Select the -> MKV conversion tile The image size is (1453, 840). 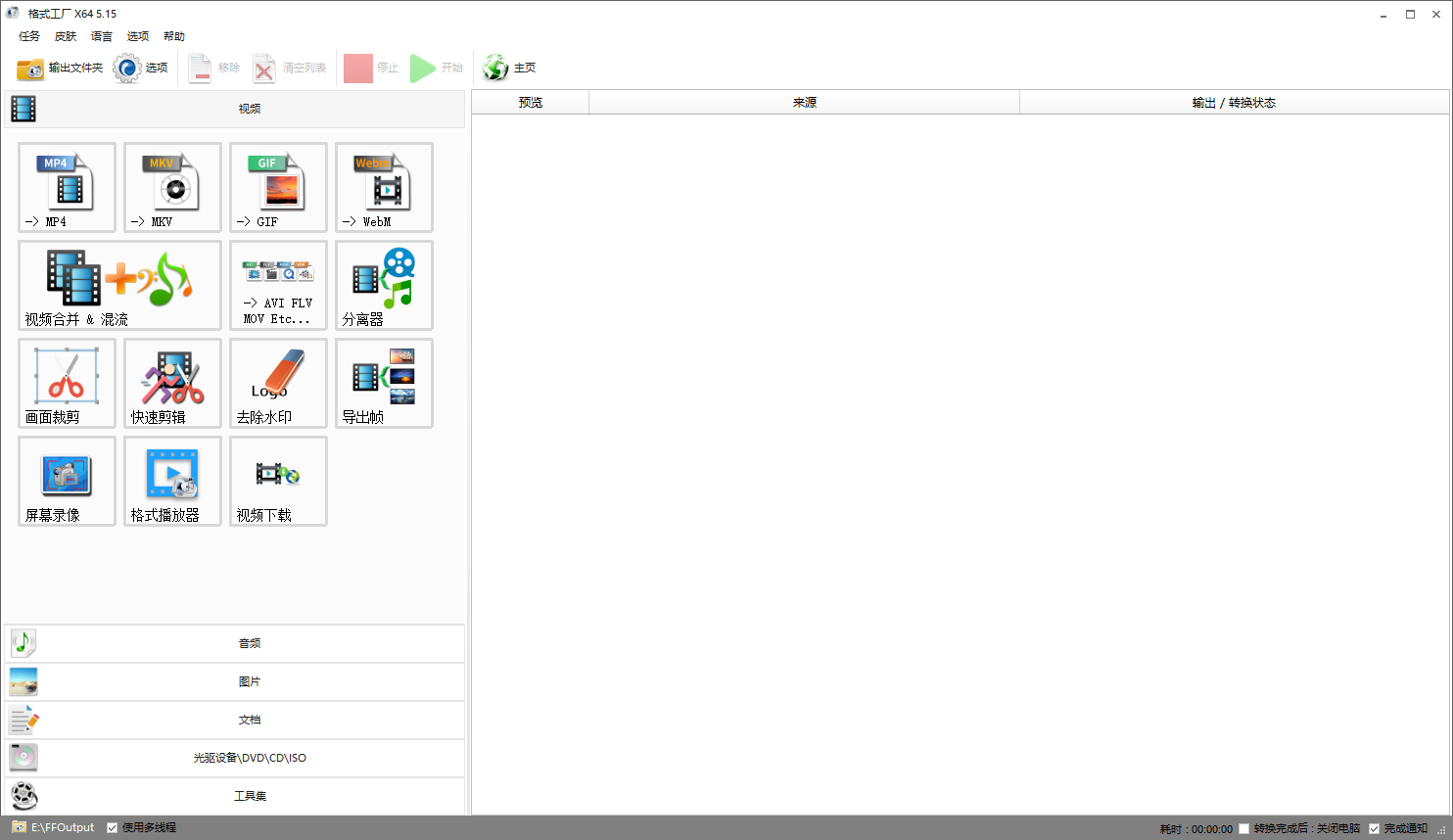(x=172, y=187)
